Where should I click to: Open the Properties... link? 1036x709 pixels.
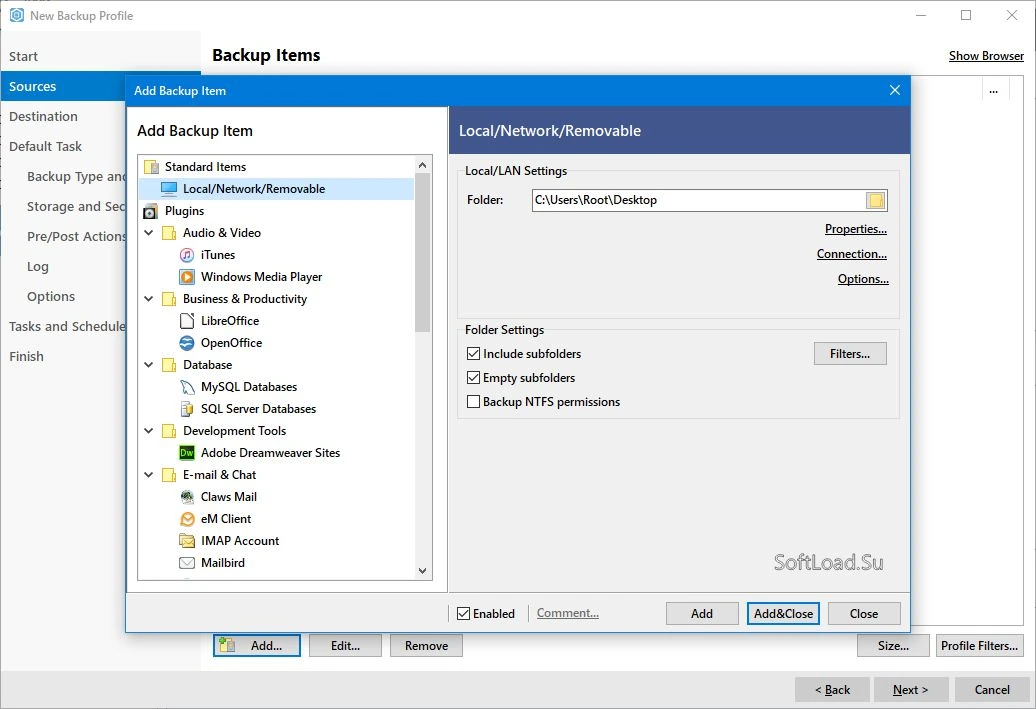coord(856,229)
